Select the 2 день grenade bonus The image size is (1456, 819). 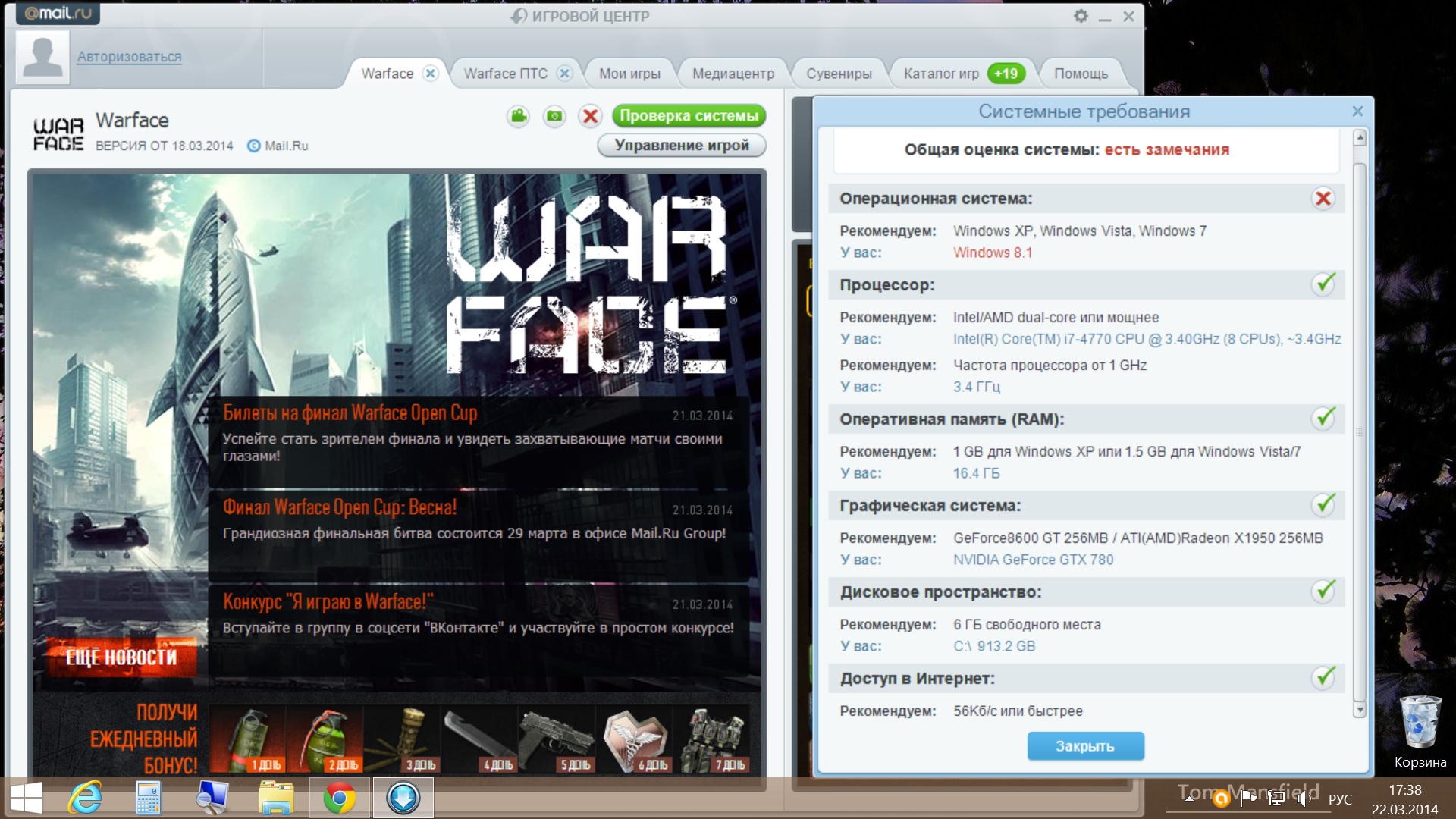325,739
